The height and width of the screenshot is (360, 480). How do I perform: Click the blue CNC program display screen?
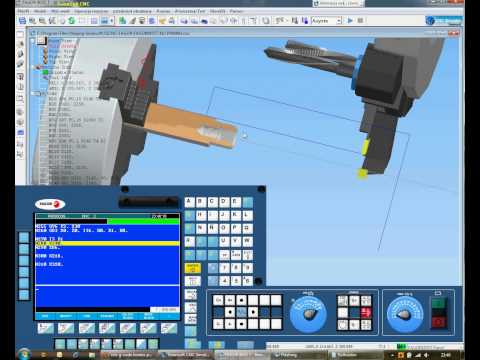click(107, 263)
